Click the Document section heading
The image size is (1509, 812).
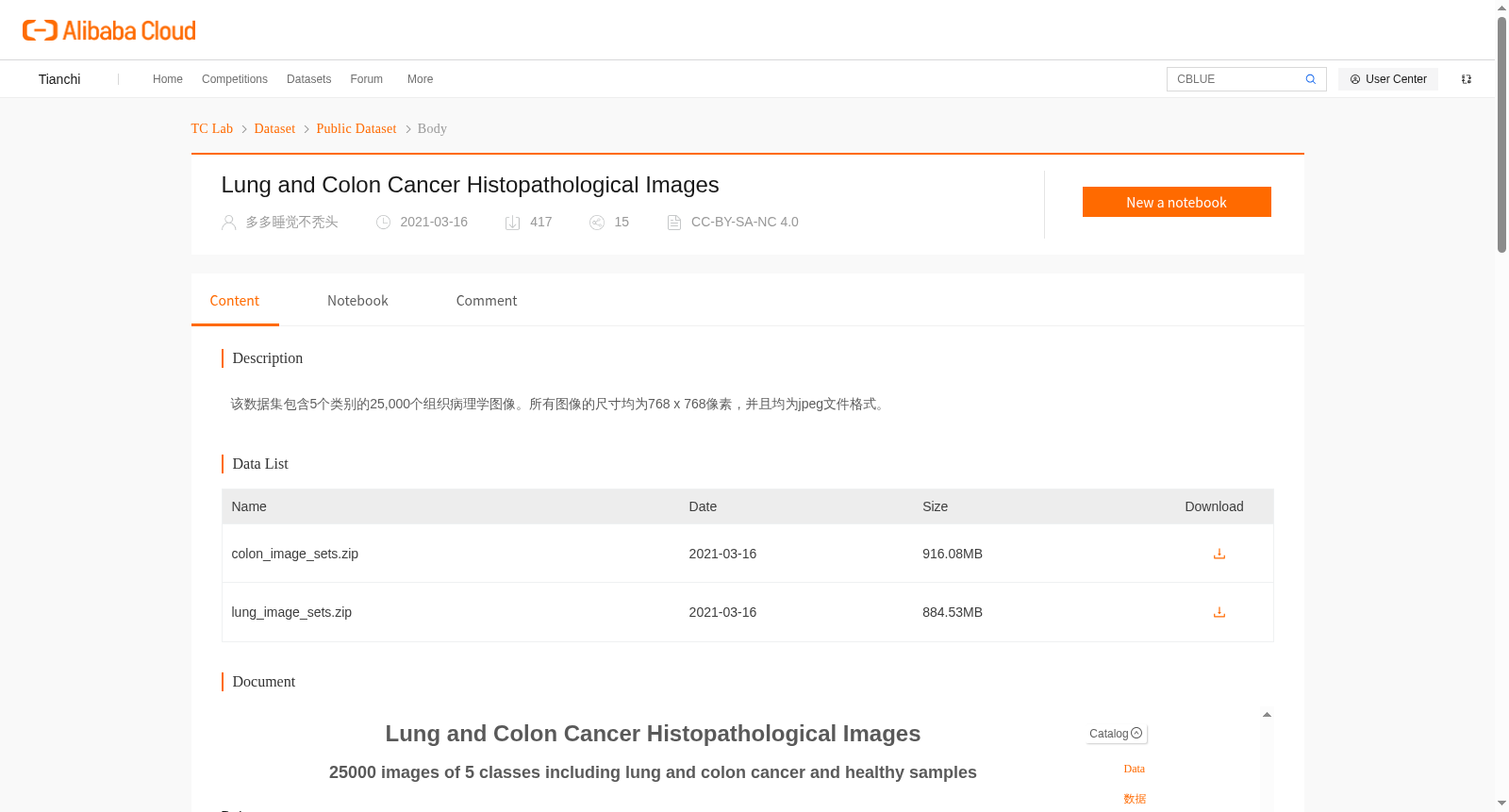[x=264, y=682]
